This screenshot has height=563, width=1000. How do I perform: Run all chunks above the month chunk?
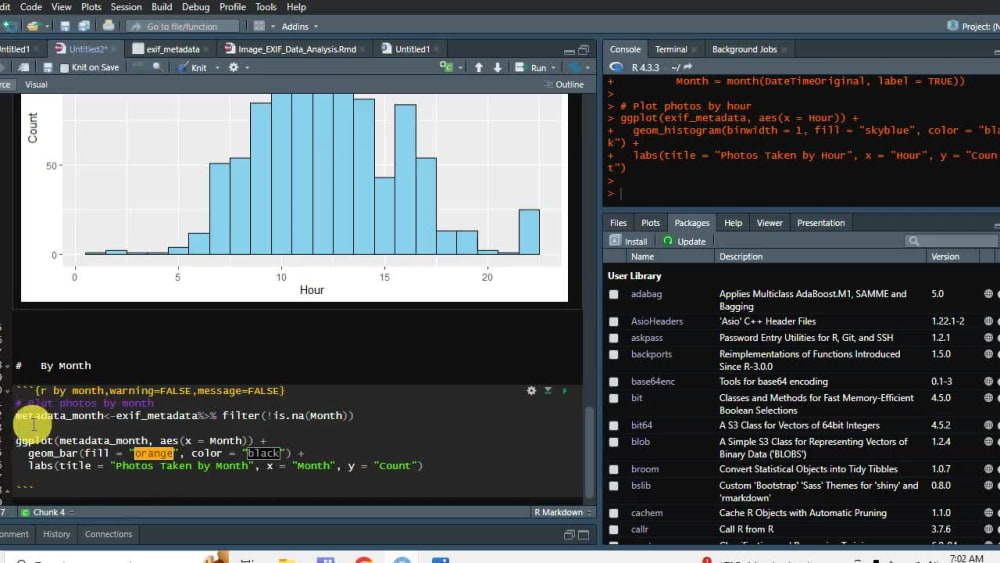[548, 390]
